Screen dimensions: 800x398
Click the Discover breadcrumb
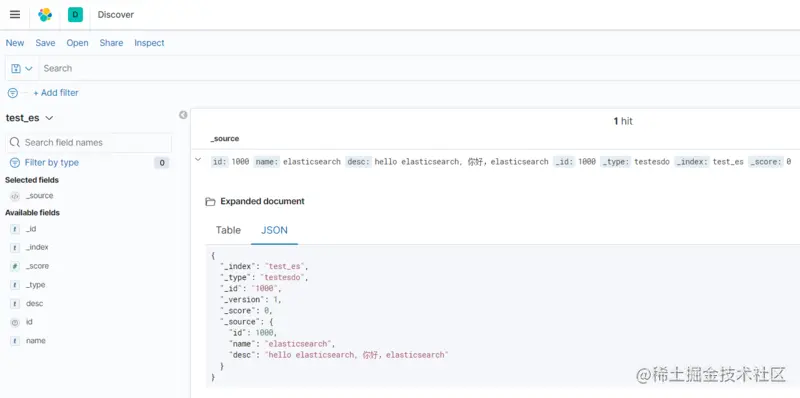tap(116, 15)
